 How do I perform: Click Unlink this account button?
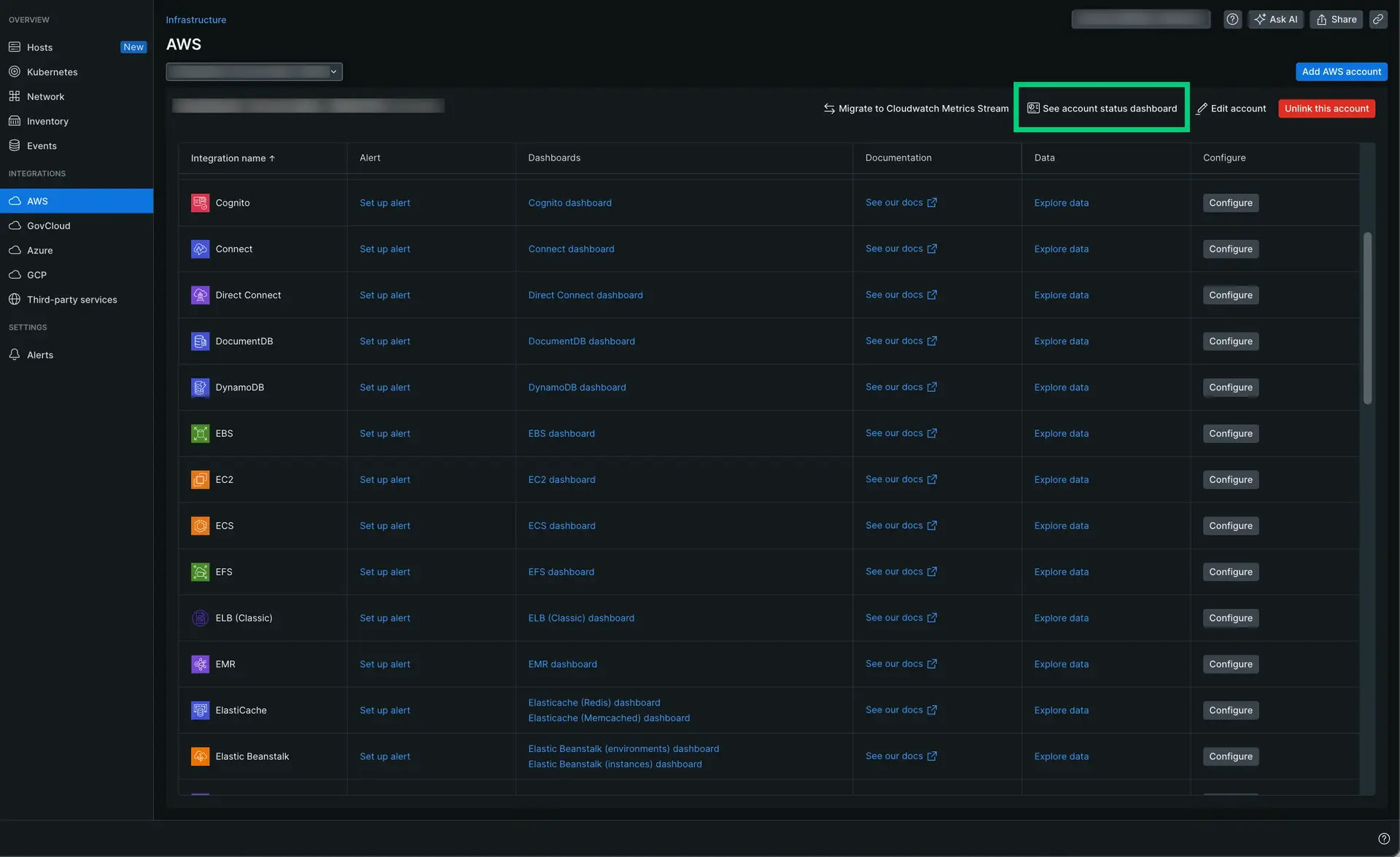(x=1326, y=109)
